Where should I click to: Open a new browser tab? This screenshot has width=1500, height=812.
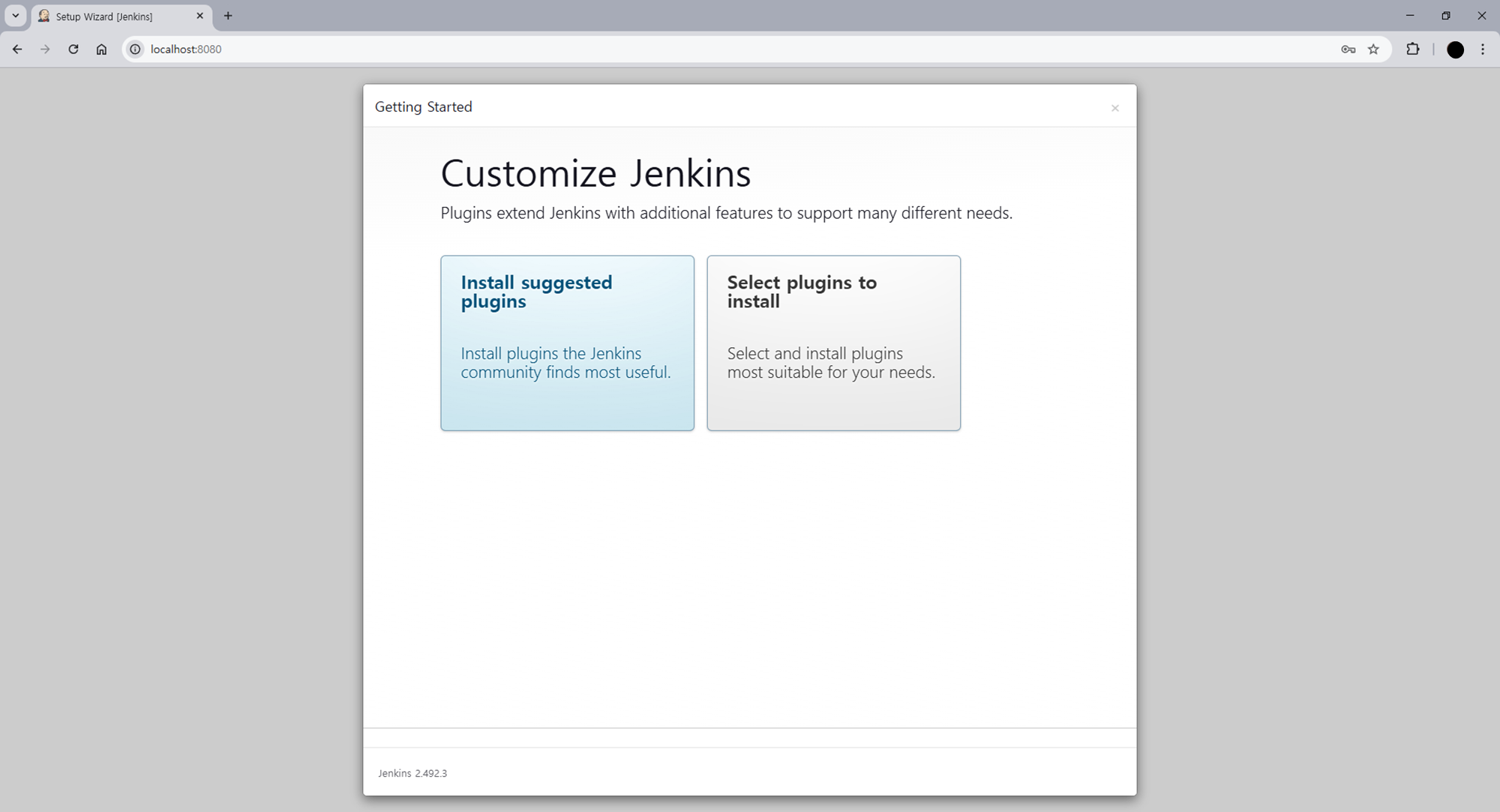click(228, 16)
